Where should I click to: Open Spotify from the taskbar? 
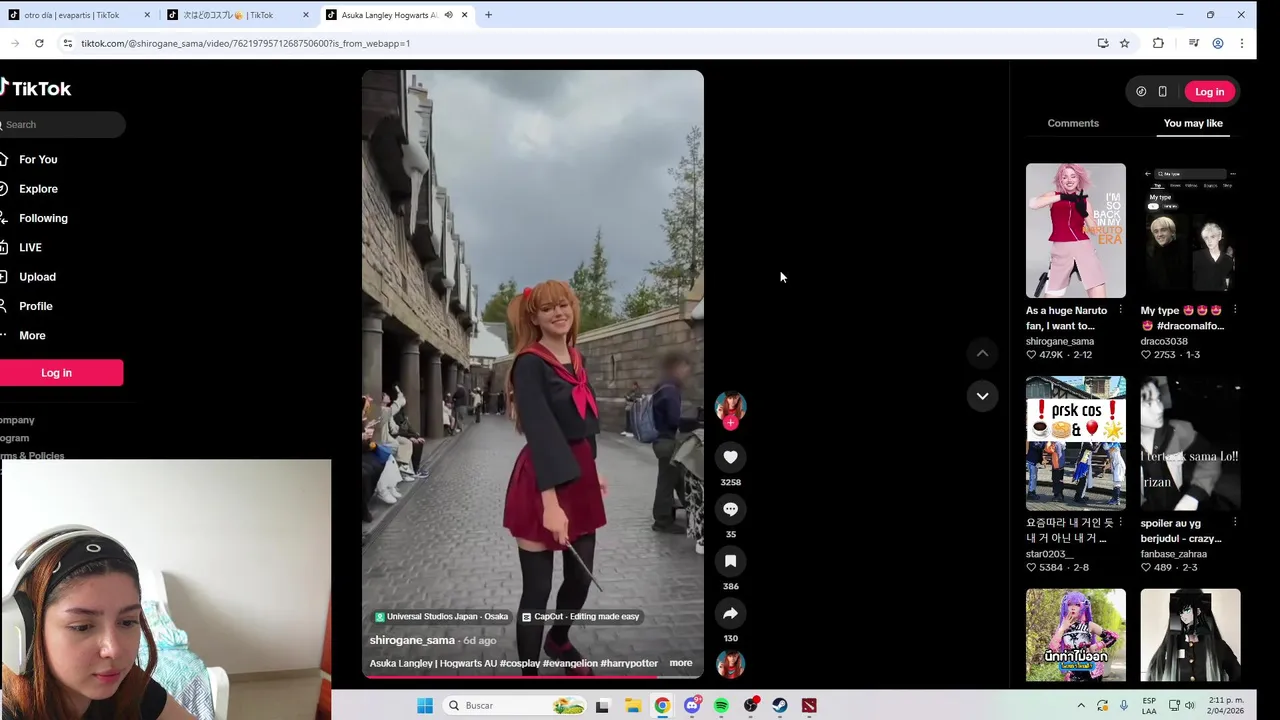point(721,706)
